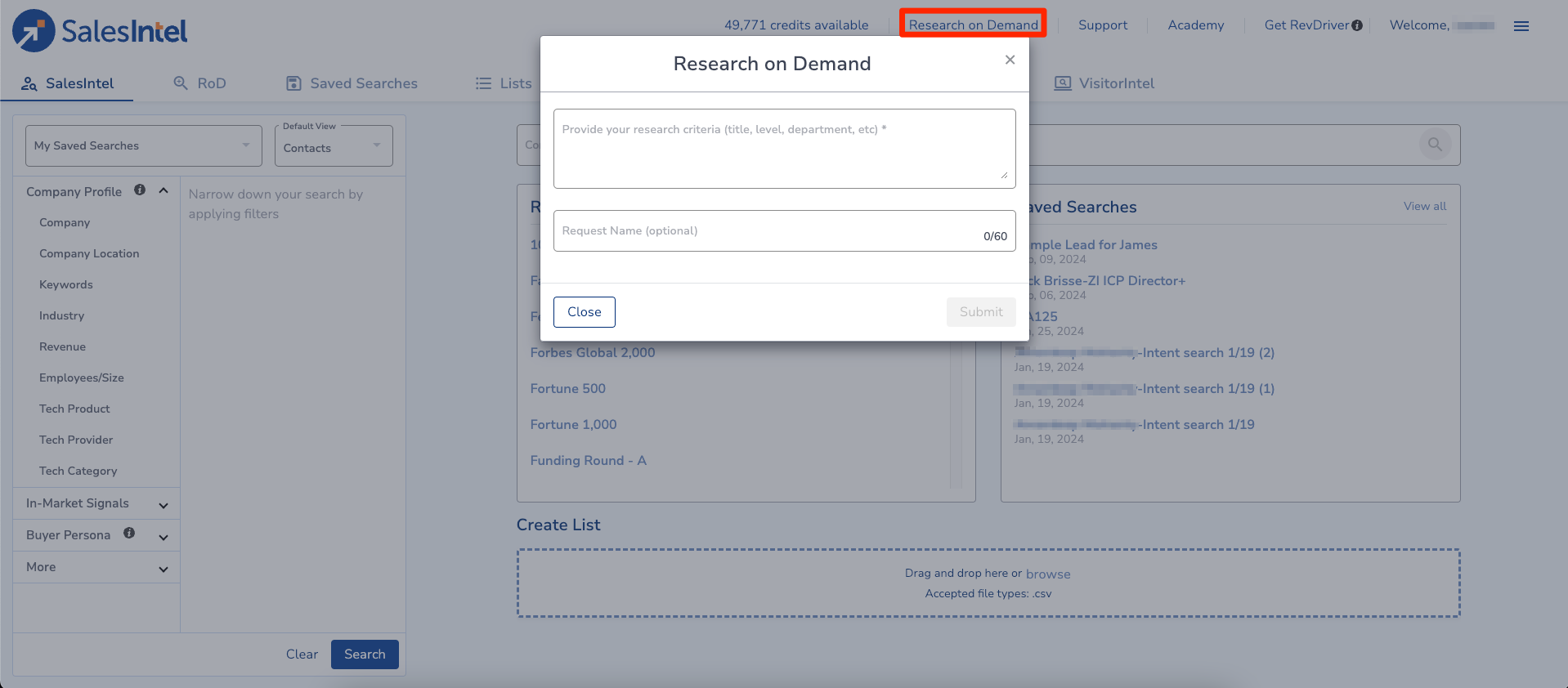Screen dimensions: 1568x688
Task: Open the Fortune 1,000 search
Action: (573, 425)
